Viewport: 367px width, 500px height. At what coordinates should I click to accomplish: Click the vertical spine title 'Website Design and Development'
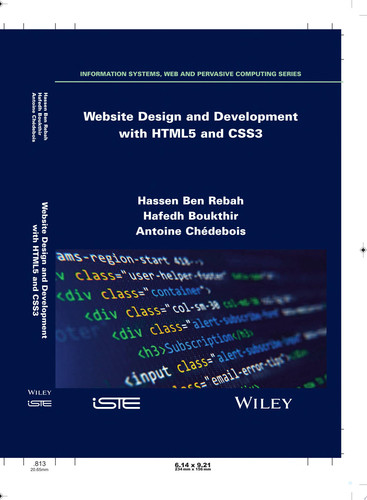pyautogui.click(x=44, y=270)
